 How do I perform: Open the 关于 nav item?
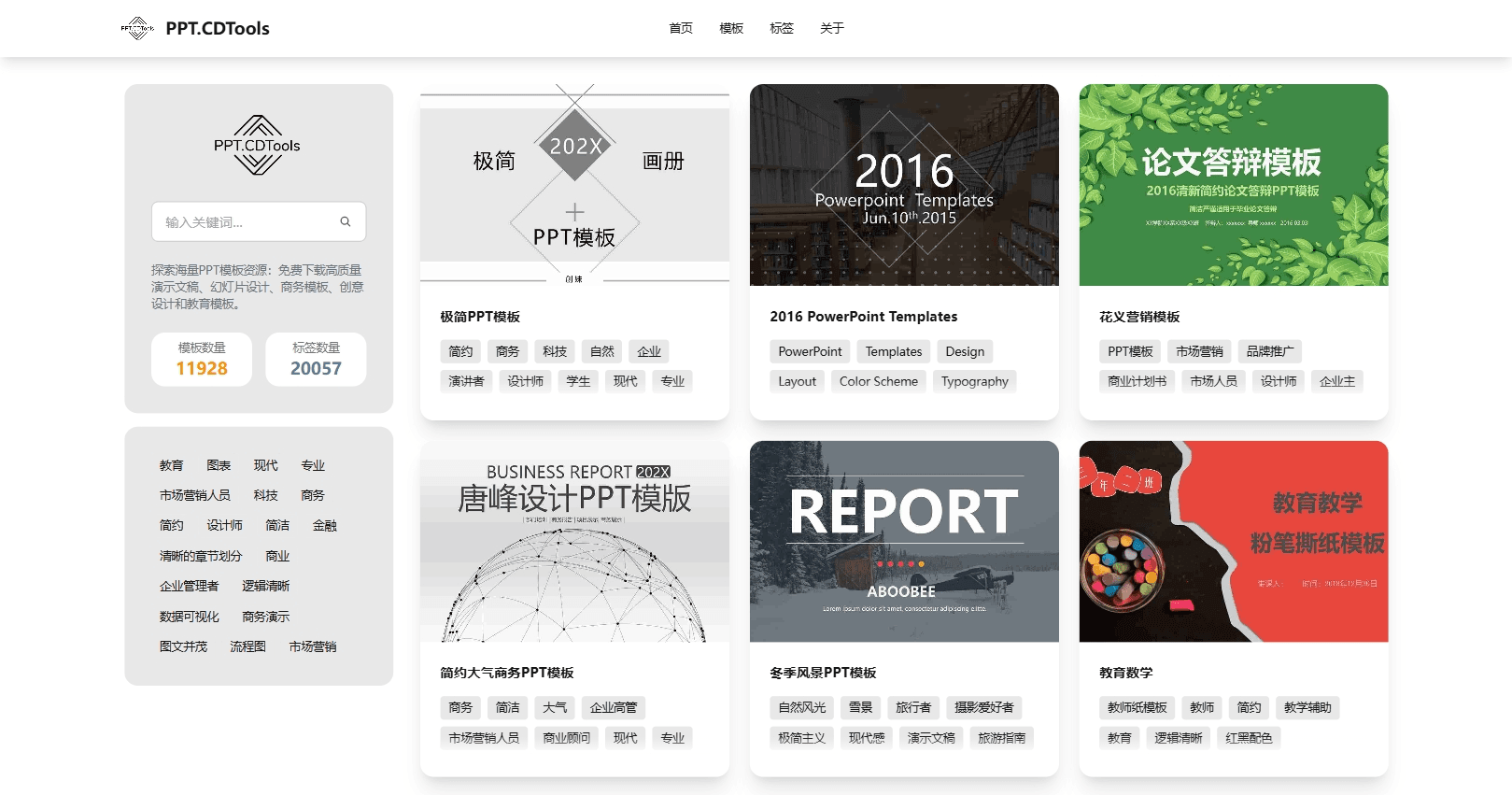click(832, 28)
